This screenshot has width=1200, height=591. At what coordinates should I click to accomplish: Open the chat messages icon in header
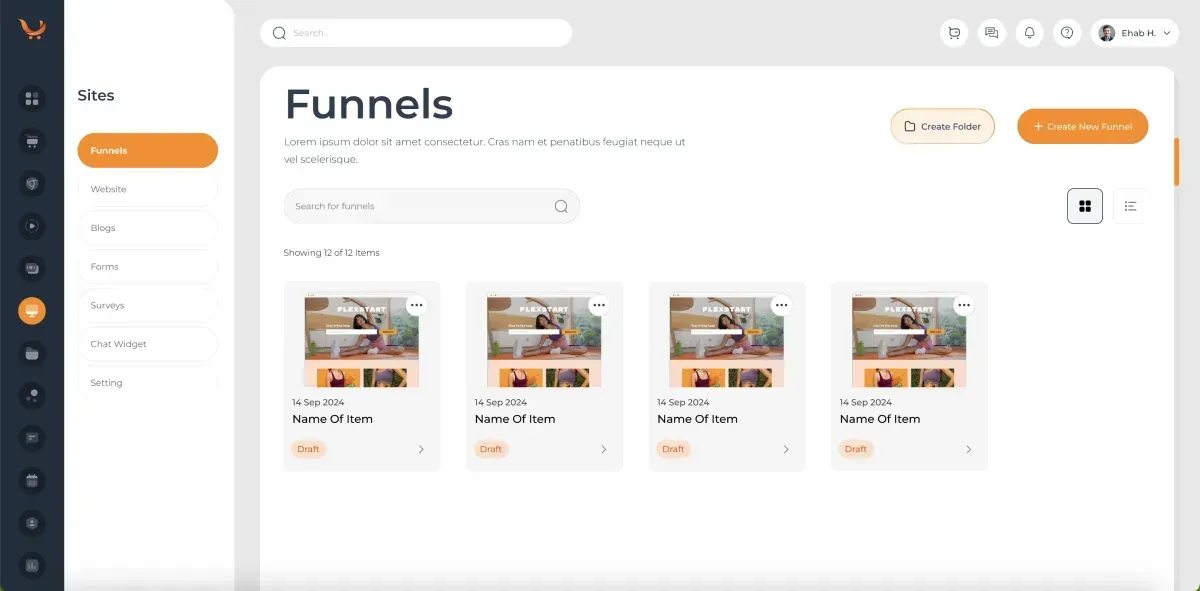(x=991, y=33)
